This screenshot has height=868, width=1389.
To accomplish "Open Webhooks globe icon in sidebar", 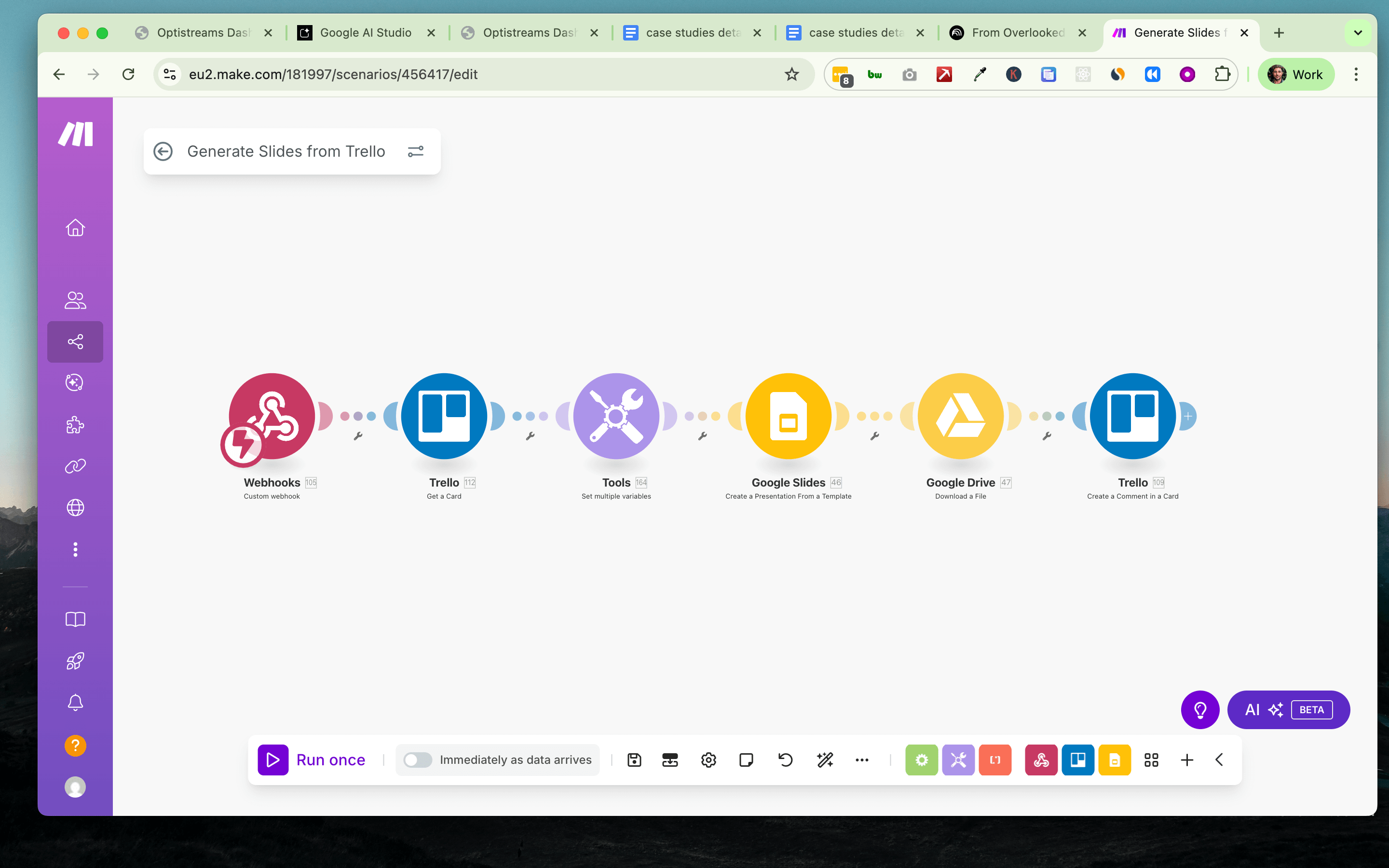I will pos(75,507).
